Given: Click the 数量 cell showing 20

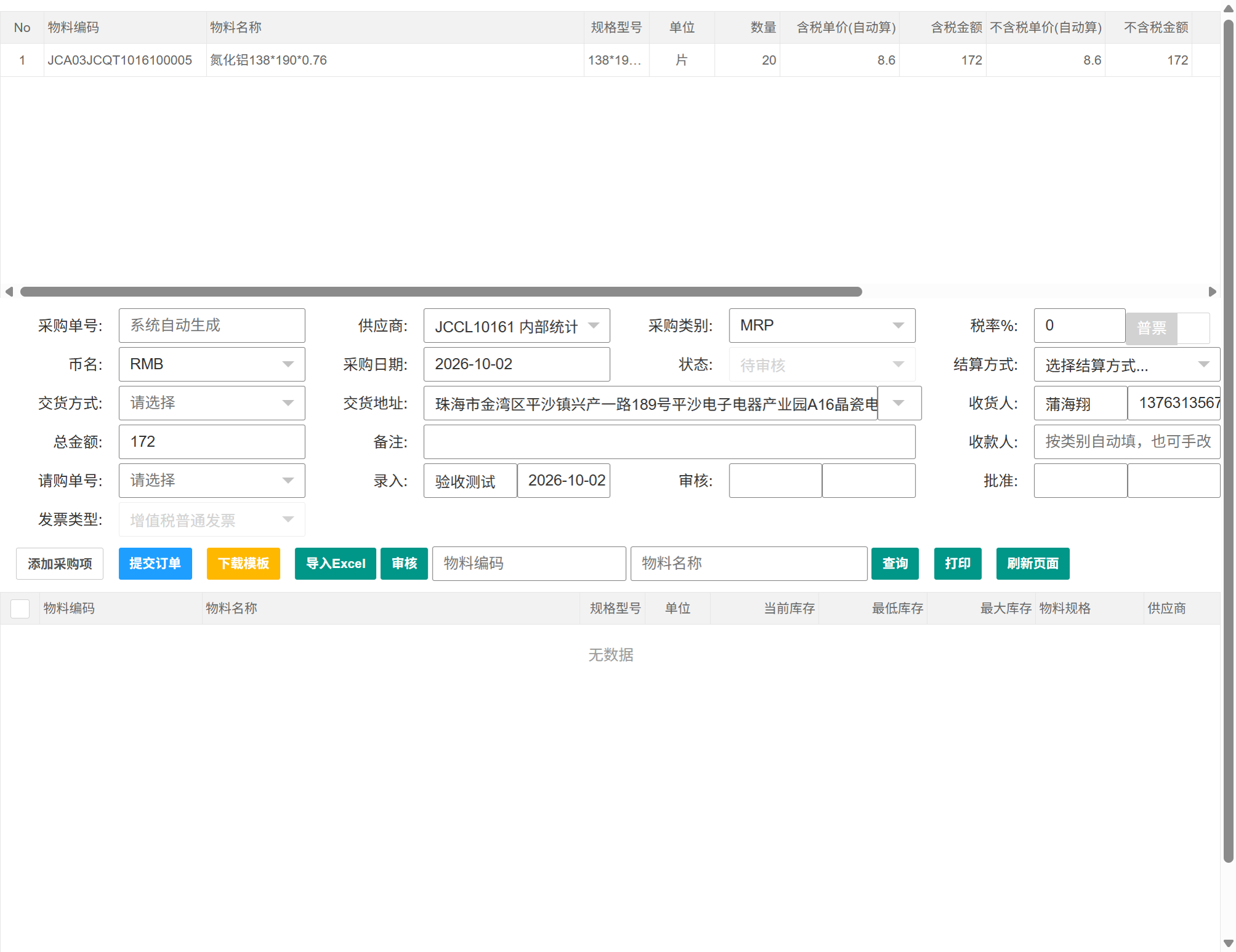Looking at the screenshot, I should [747, 60].
